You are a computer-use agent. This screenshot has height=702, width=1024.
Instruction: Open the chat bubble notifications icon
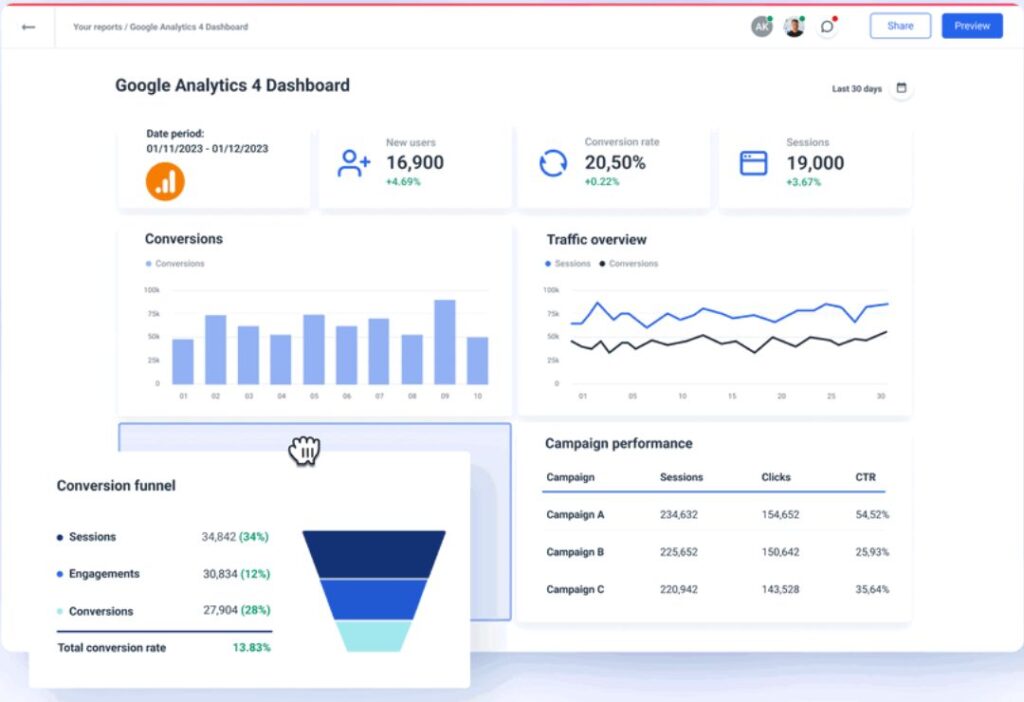point(826,27)
